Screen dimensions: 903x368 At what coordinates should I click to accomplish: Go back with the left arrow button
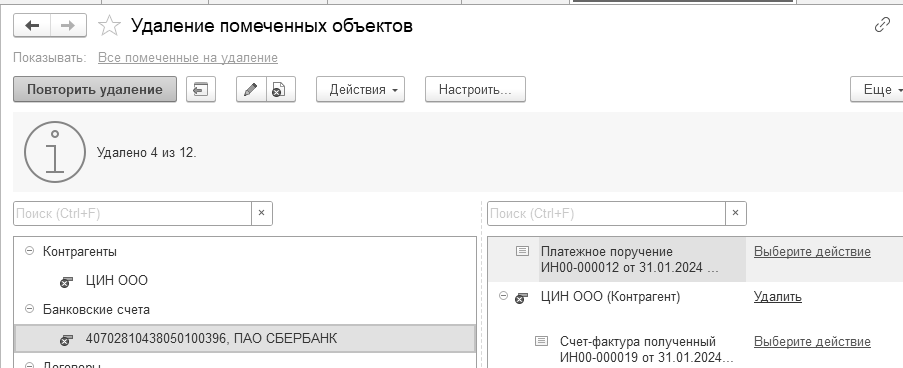pyautogui.click(x=32, y=25)
